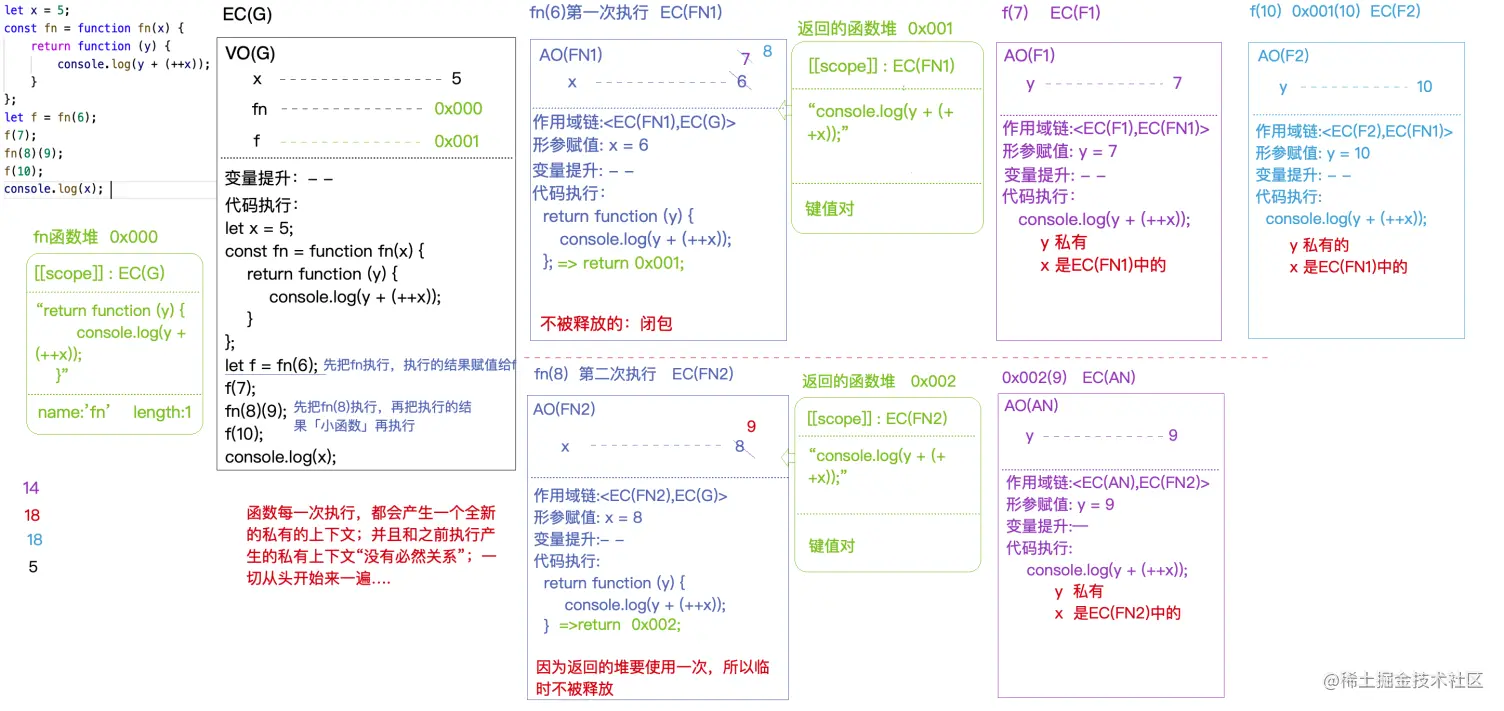Select the console.log(x) line in source code
This screenshot has height=711, width=1504.
55,189
